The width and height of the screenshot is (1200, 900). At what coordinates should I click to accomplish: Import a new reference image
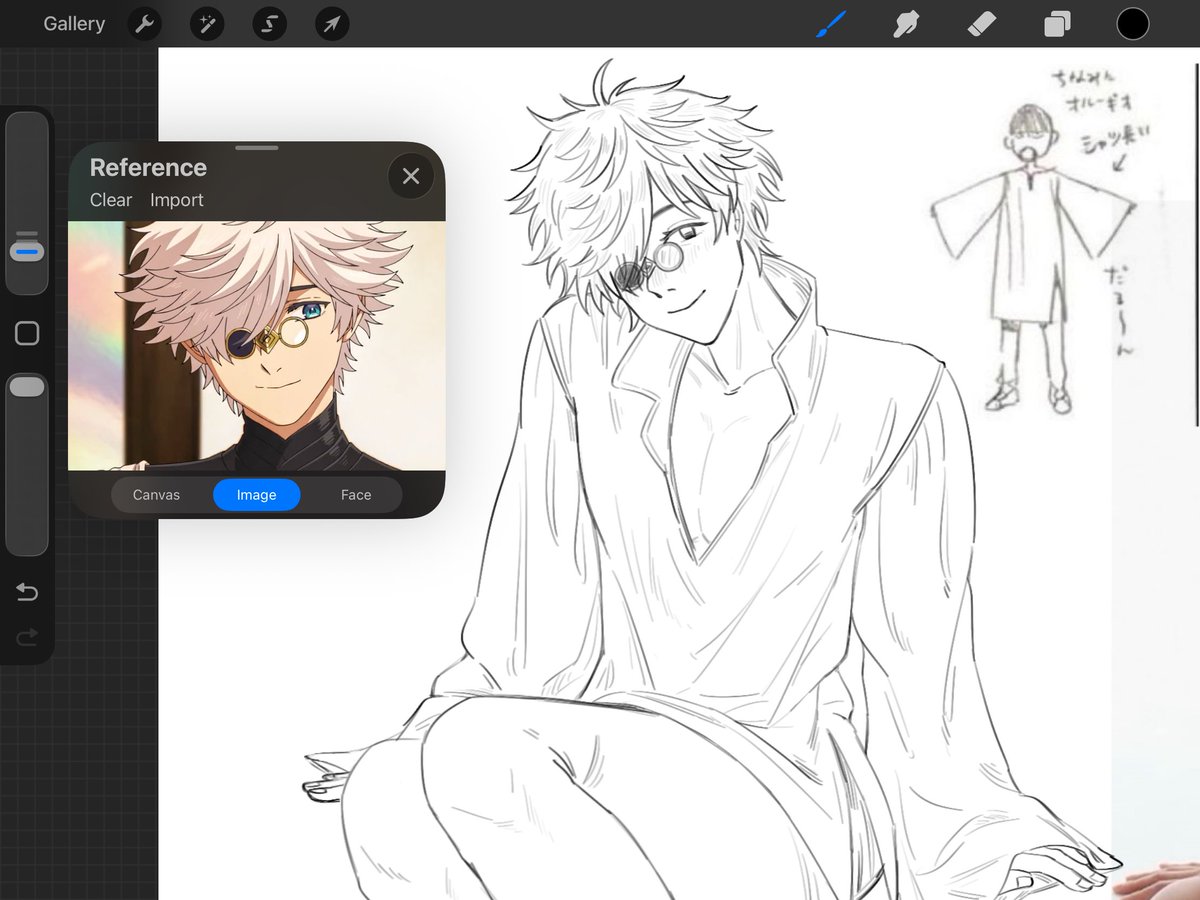point(177,200)
